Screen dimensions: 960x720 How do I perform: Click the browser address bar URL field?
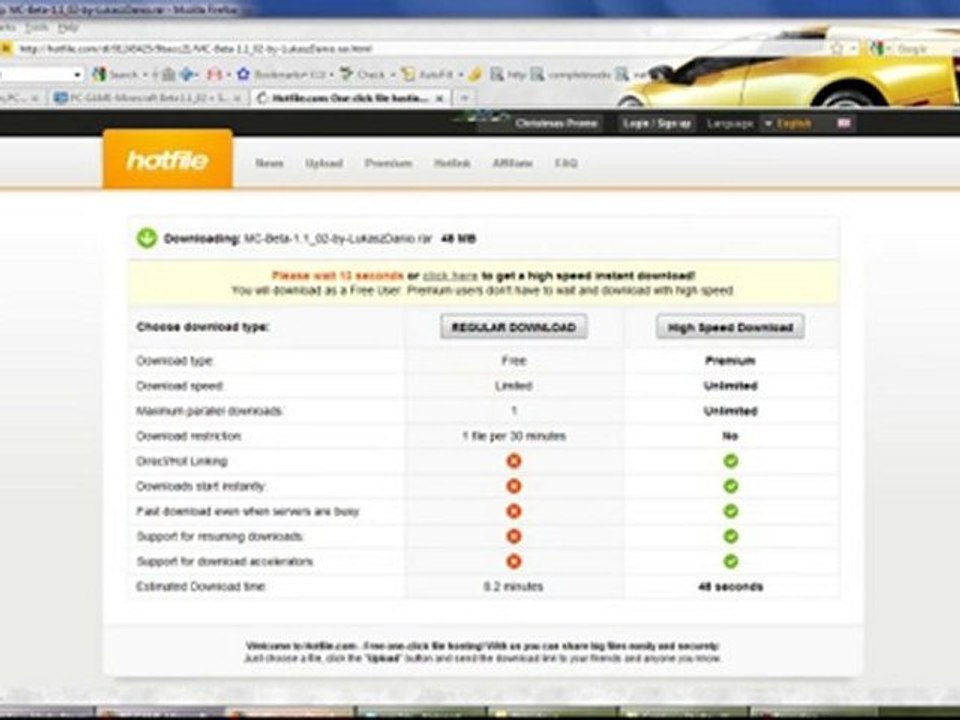422,48
